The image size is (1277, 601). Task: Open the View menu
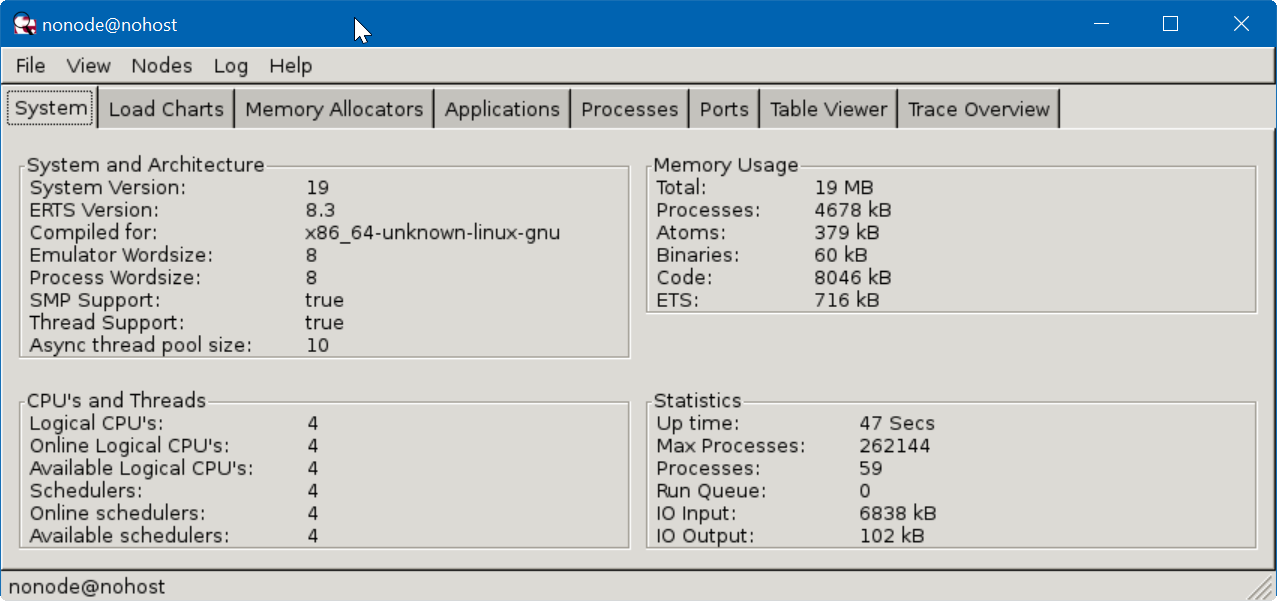click(89, 66)
